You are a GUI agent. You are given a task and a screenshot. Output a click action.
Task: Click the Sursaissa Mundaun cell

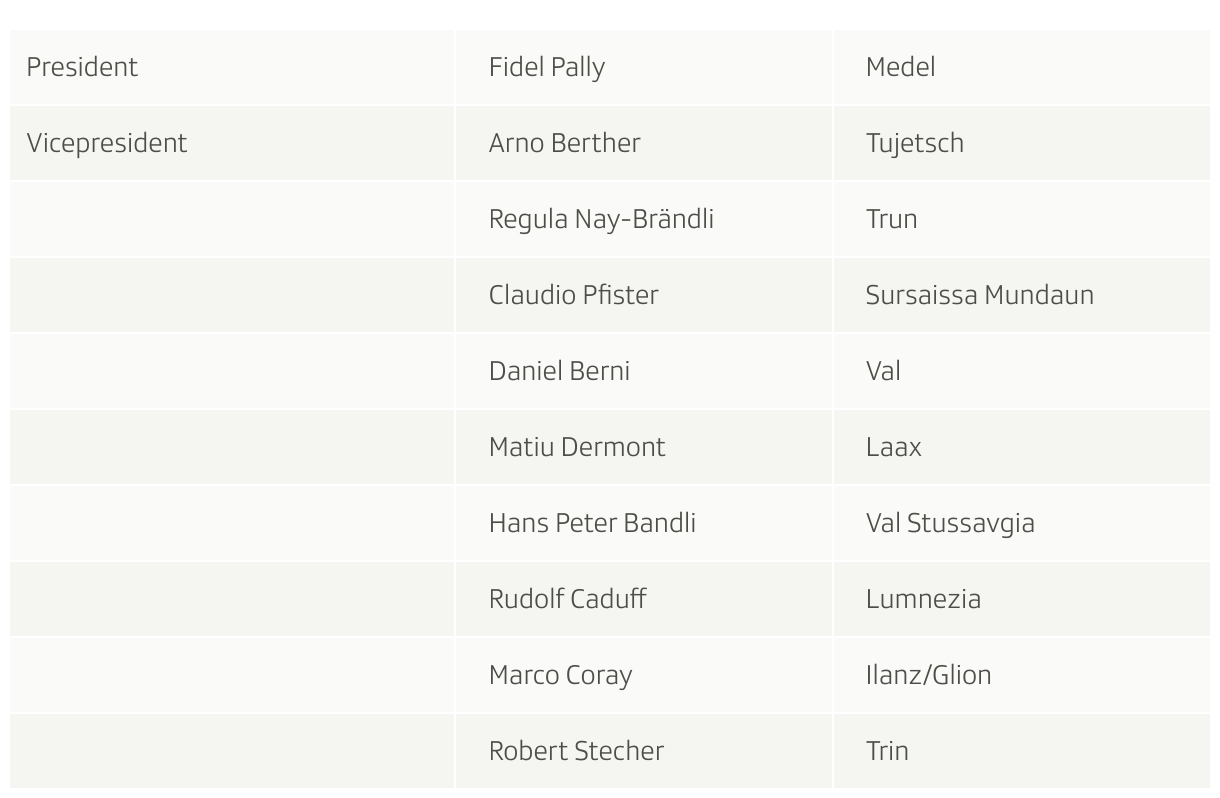(1021, 295)
